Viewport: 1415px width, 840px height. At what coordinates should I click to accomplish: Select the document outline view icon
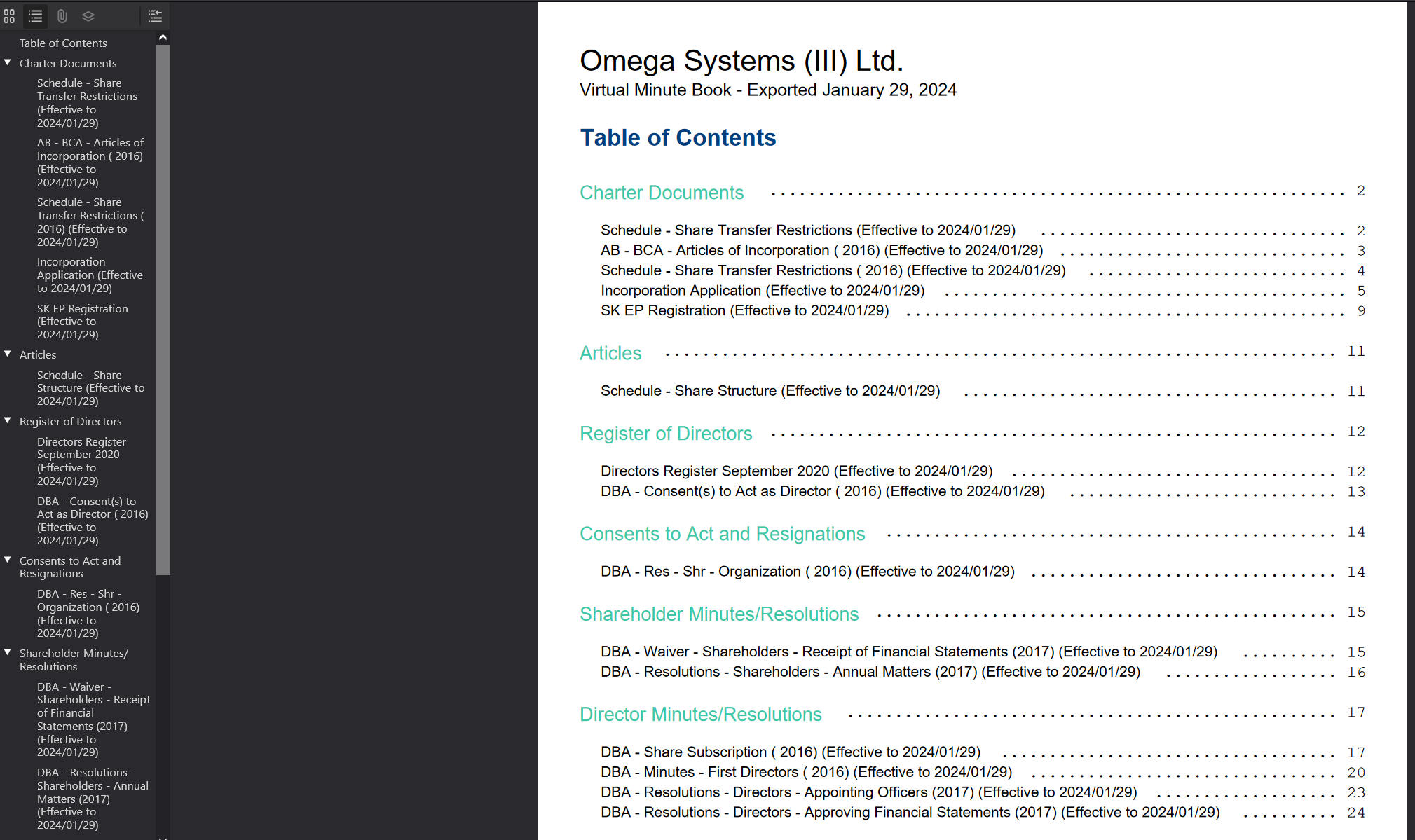pos(35,15)
